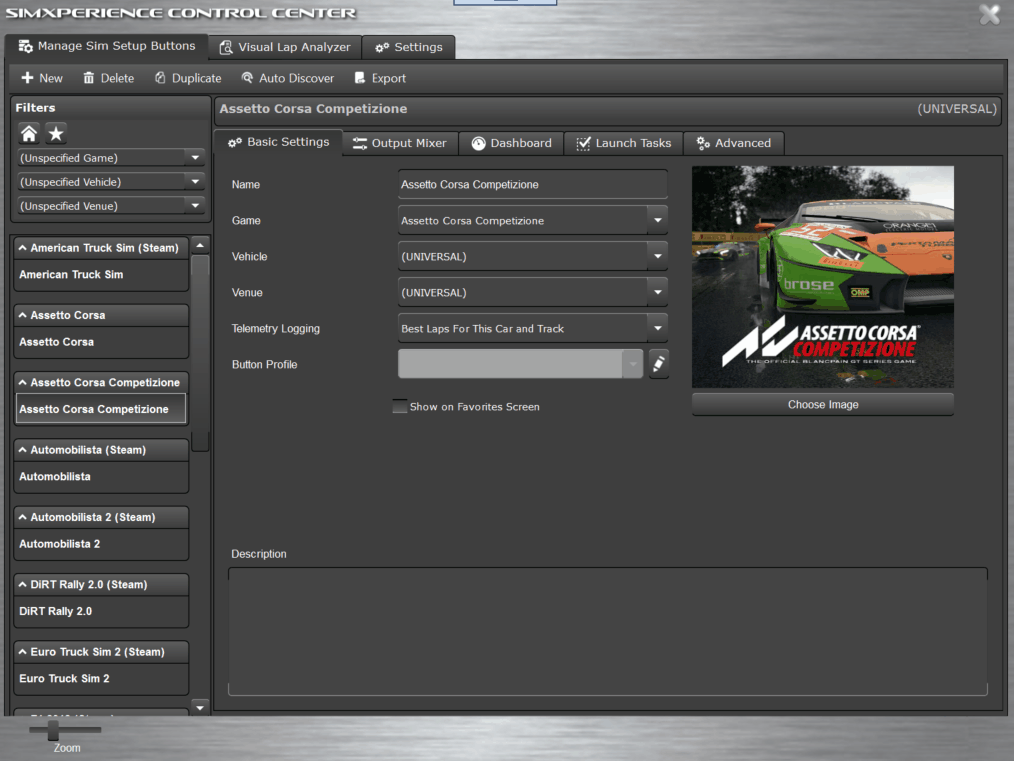Enable Show on Favorites Screen checkbox
The image size is (1014, 761).
point(400,407)
